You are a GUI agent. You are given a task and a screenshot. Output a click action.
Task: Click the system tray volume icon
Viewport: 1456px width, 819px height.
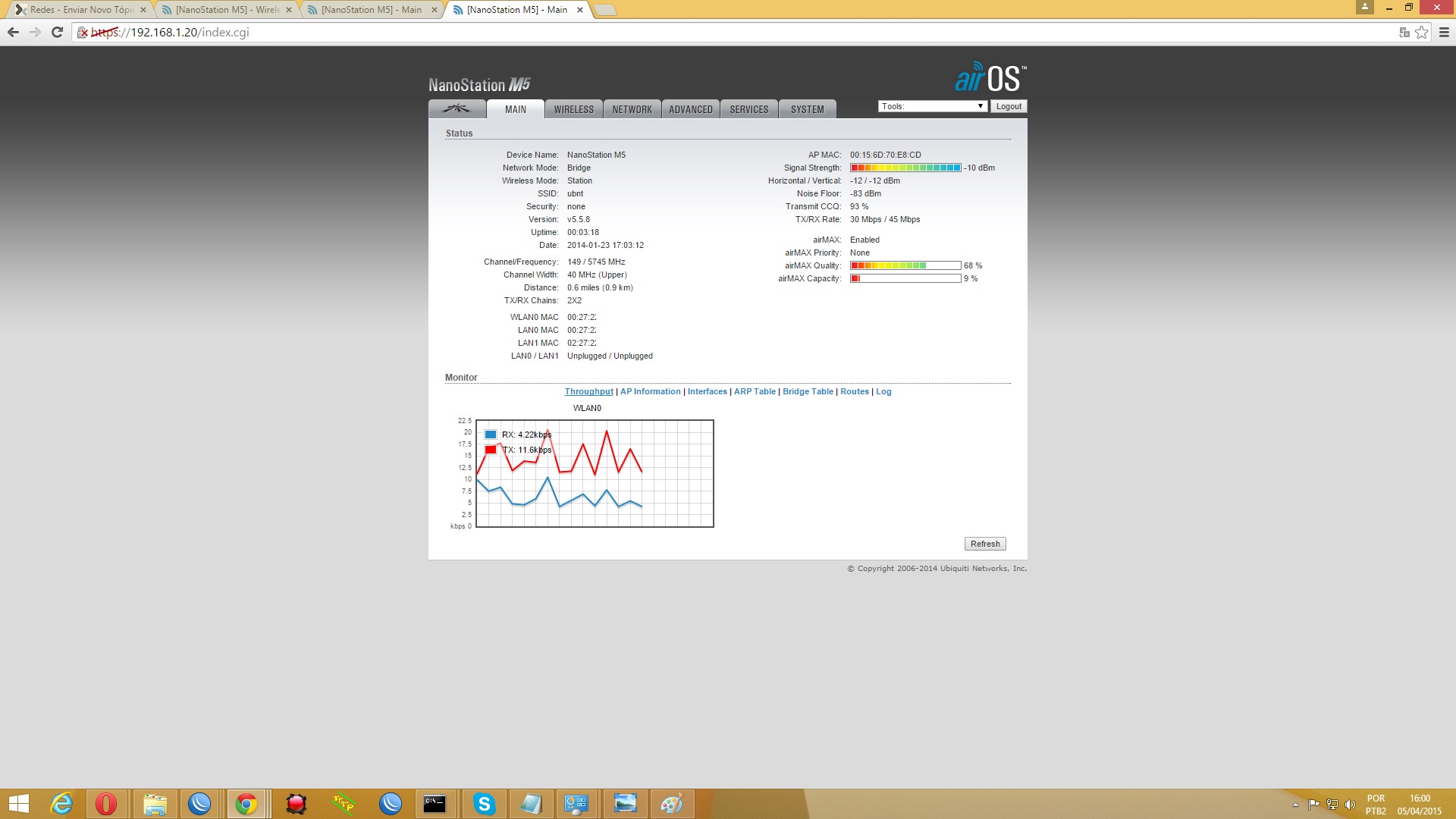click(x=1350, y=805)
